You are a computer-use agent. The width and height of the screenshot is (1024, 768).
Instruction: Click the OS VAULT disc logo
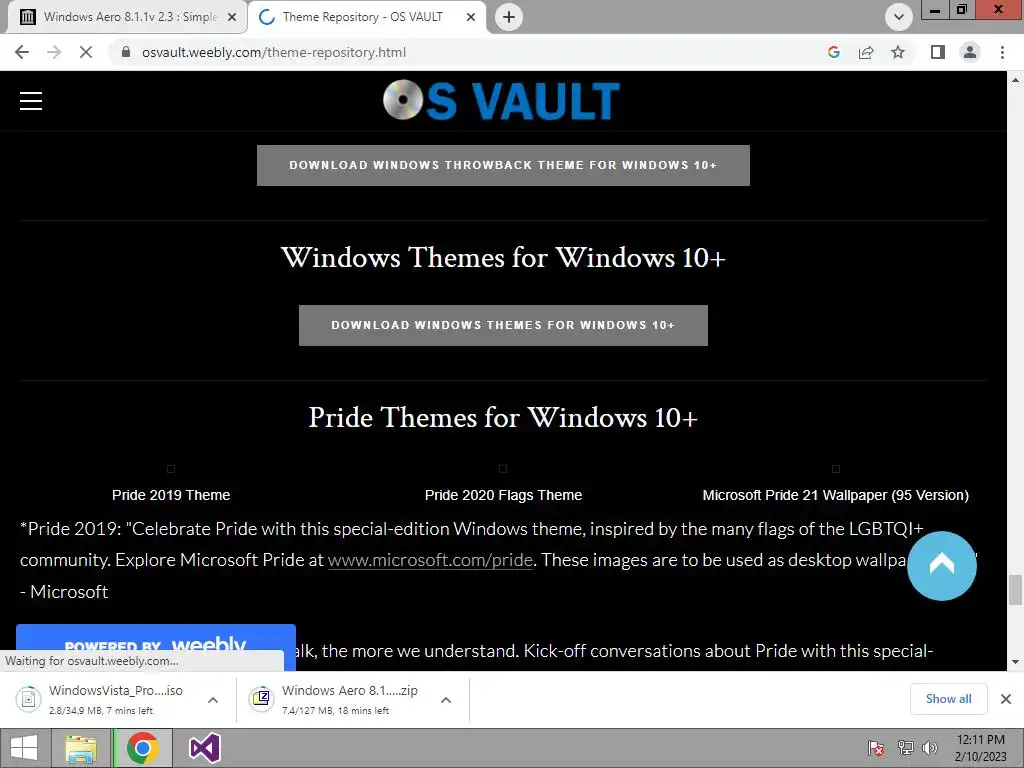click(501, 101)
